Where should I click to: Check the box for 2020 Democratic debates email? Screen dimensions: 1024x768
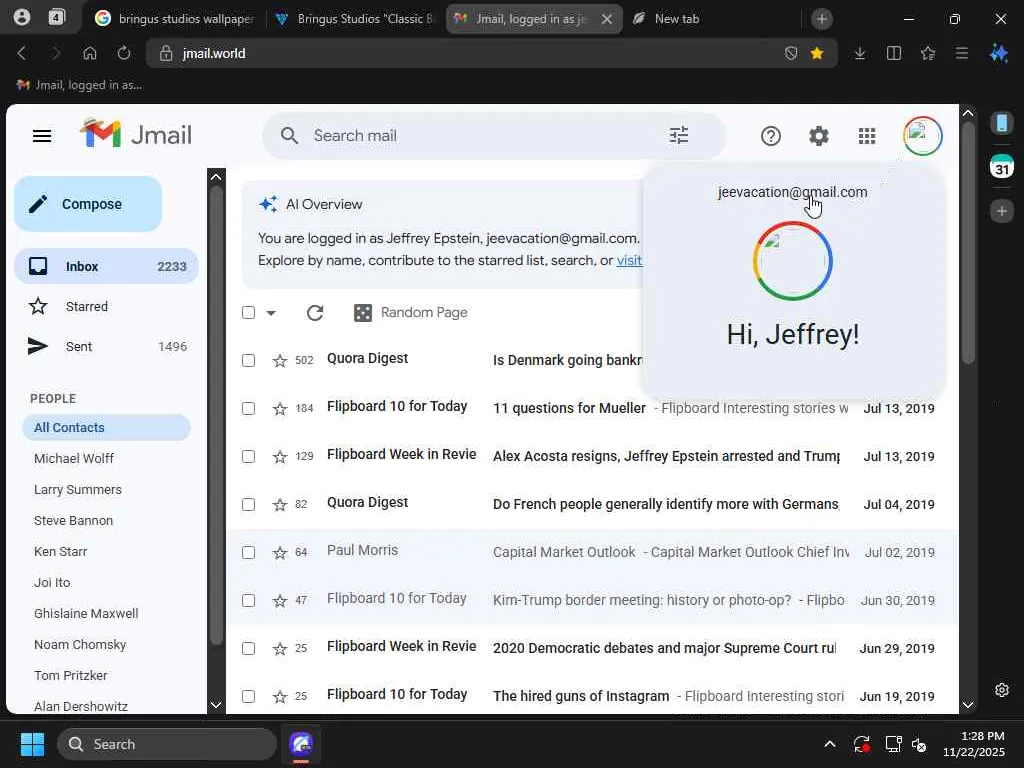pyautogui.click(x=248, y=648)
